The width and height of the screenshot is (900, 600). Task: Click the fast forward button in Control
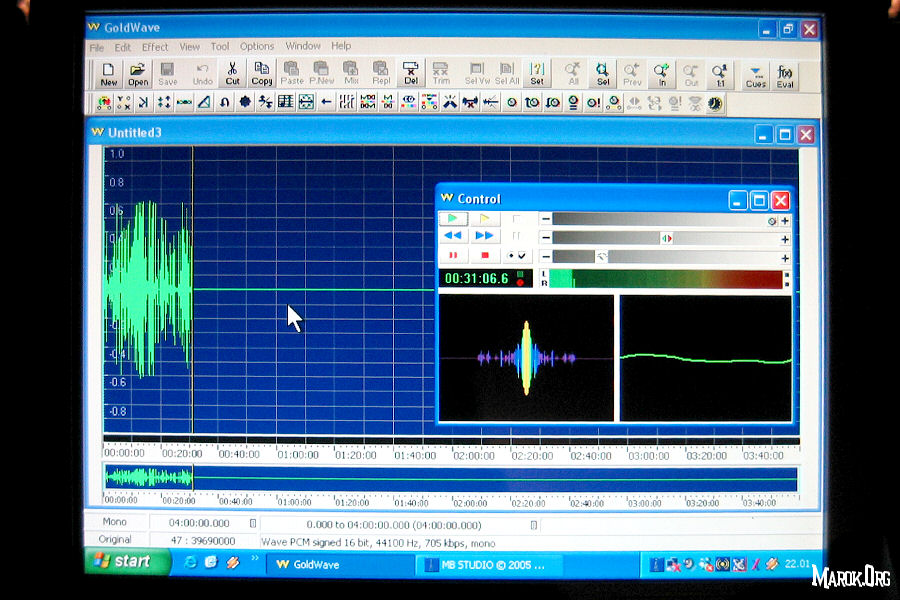pos(484,236)
